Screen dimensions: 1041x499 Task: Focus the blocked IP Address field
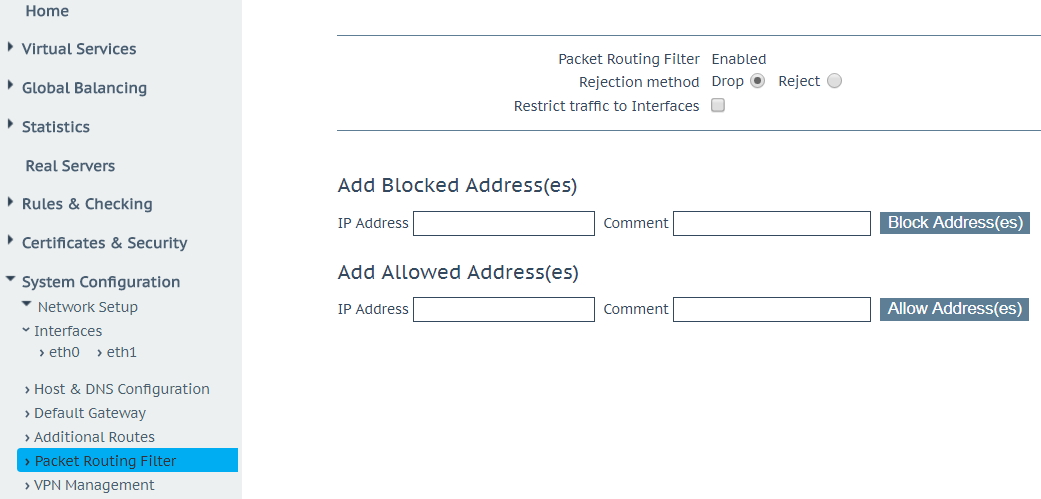504,224
